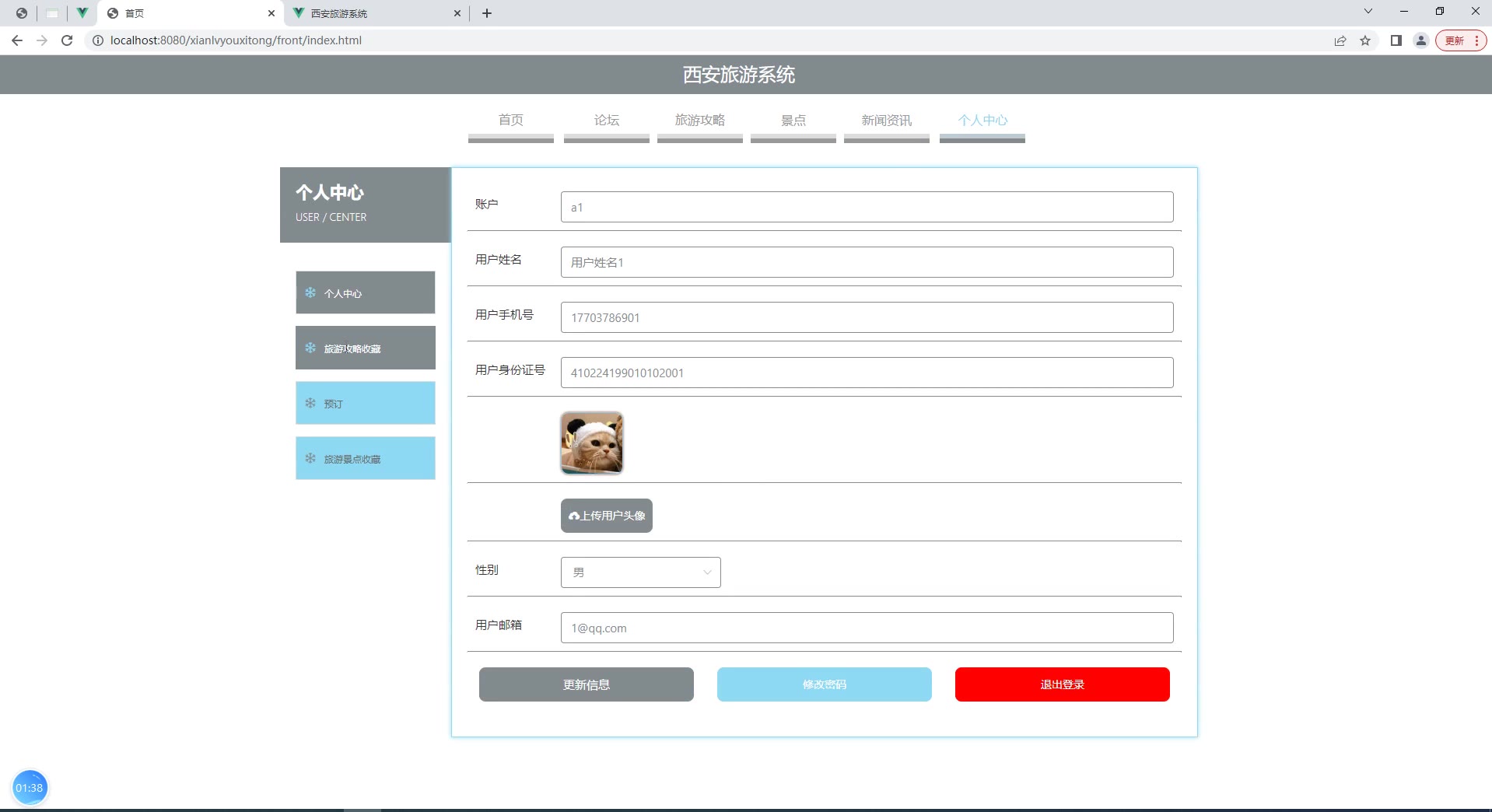Click the pinned Vue logo tab
The width and height of the screenshot is (1492, 812).
click(82, 13)
